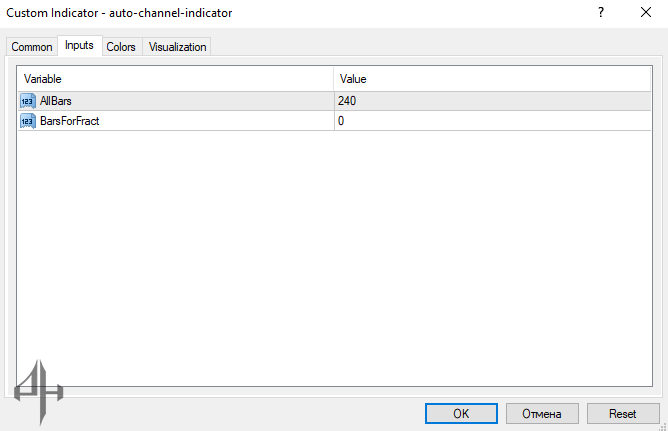Click the Variable column header
The width and height of the screenshot is (668, 431).
[175, 78]
